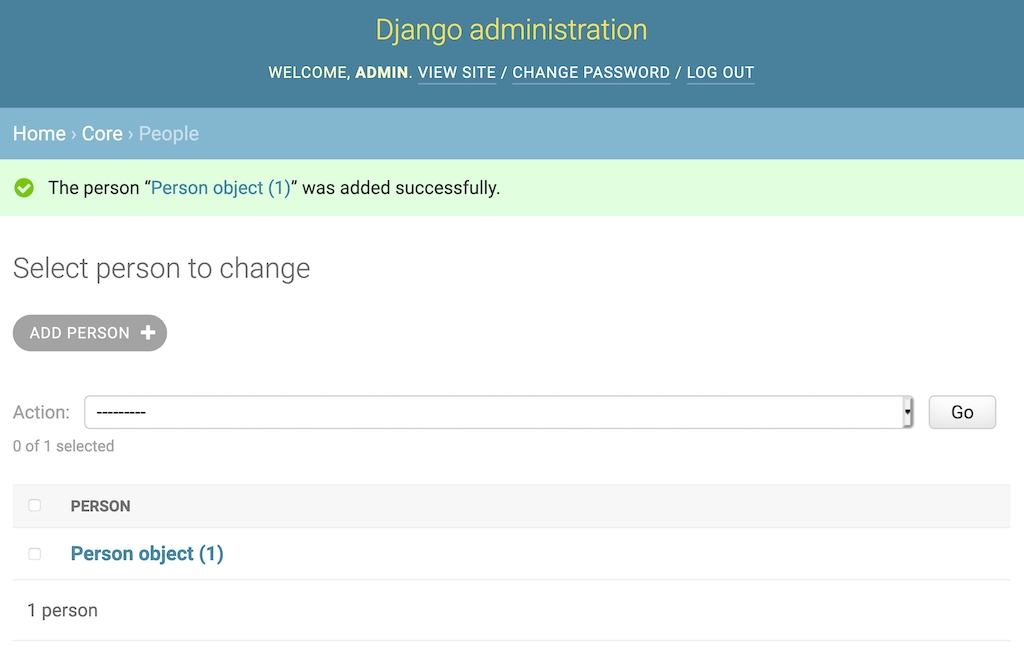Screen dimensions: 1024x654
Task: Click the Log Out link
Action: pyautogui.click(x=720, y=73)
